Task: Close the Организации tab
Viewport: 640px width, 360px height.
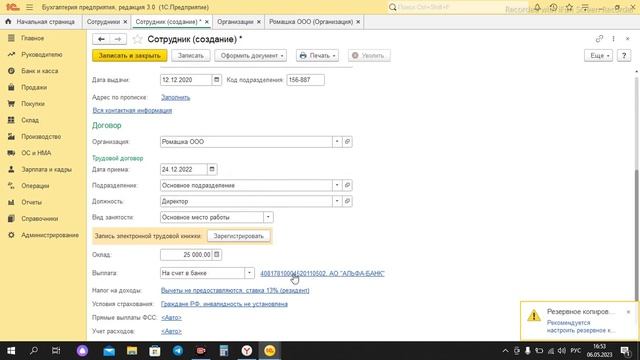Action: click(258, 22)
